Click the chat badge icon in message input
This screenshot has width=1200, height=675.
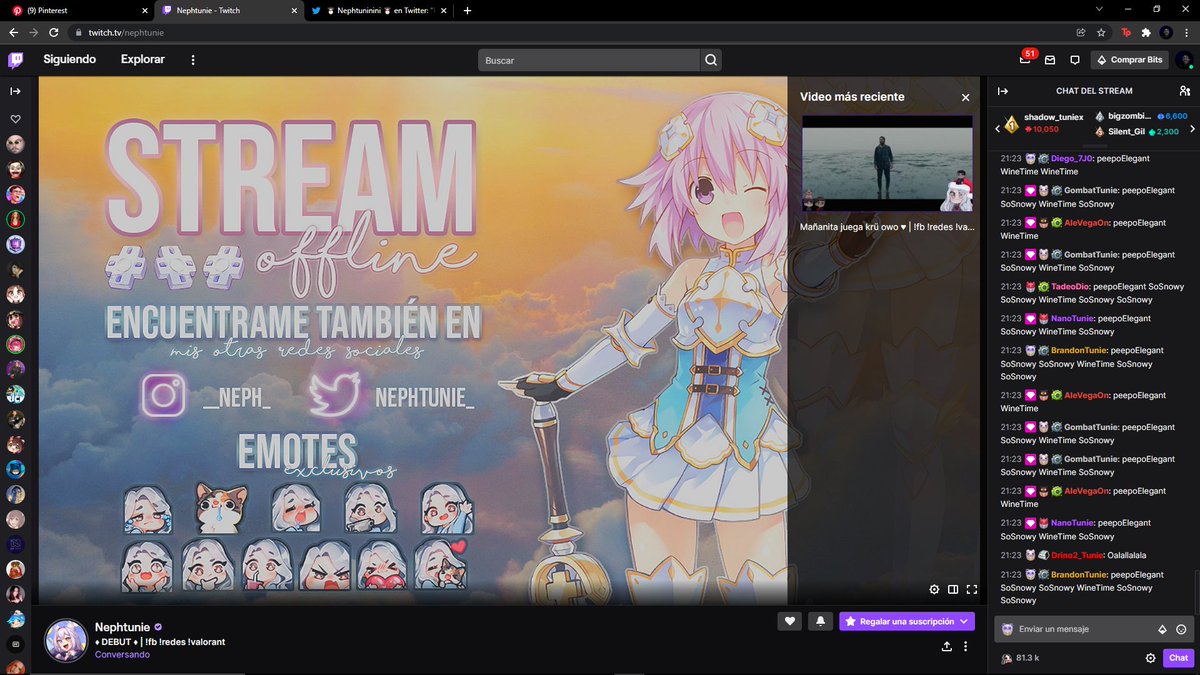[1007, 629]
